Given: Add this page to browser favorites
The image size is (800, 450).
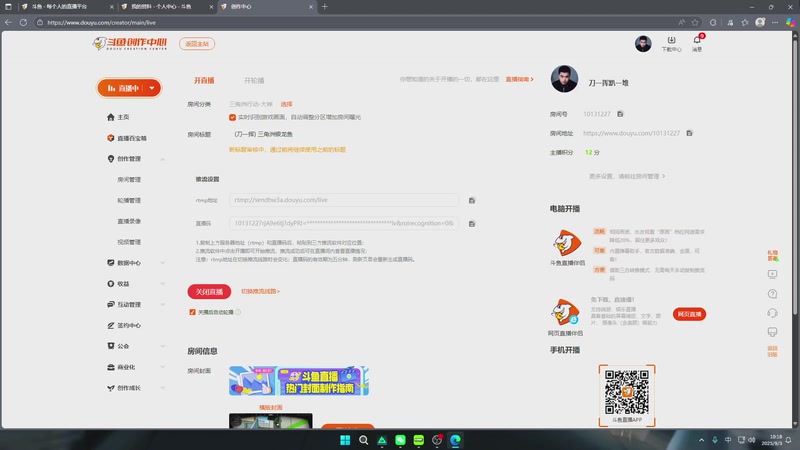Looking at the screenshot, I should [695, 22].
